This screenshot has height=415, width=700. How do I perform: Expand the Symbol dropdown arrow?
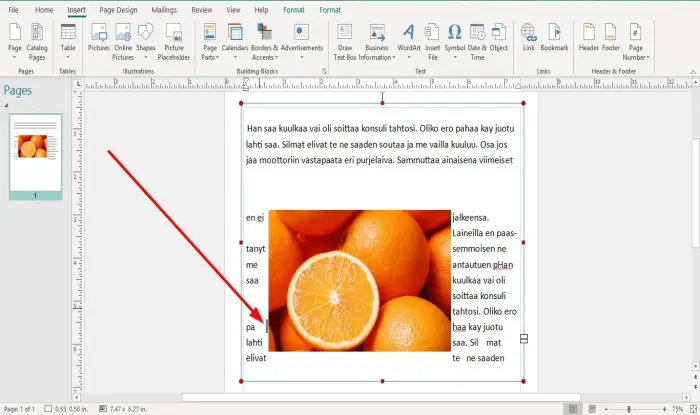coord(454,57)
